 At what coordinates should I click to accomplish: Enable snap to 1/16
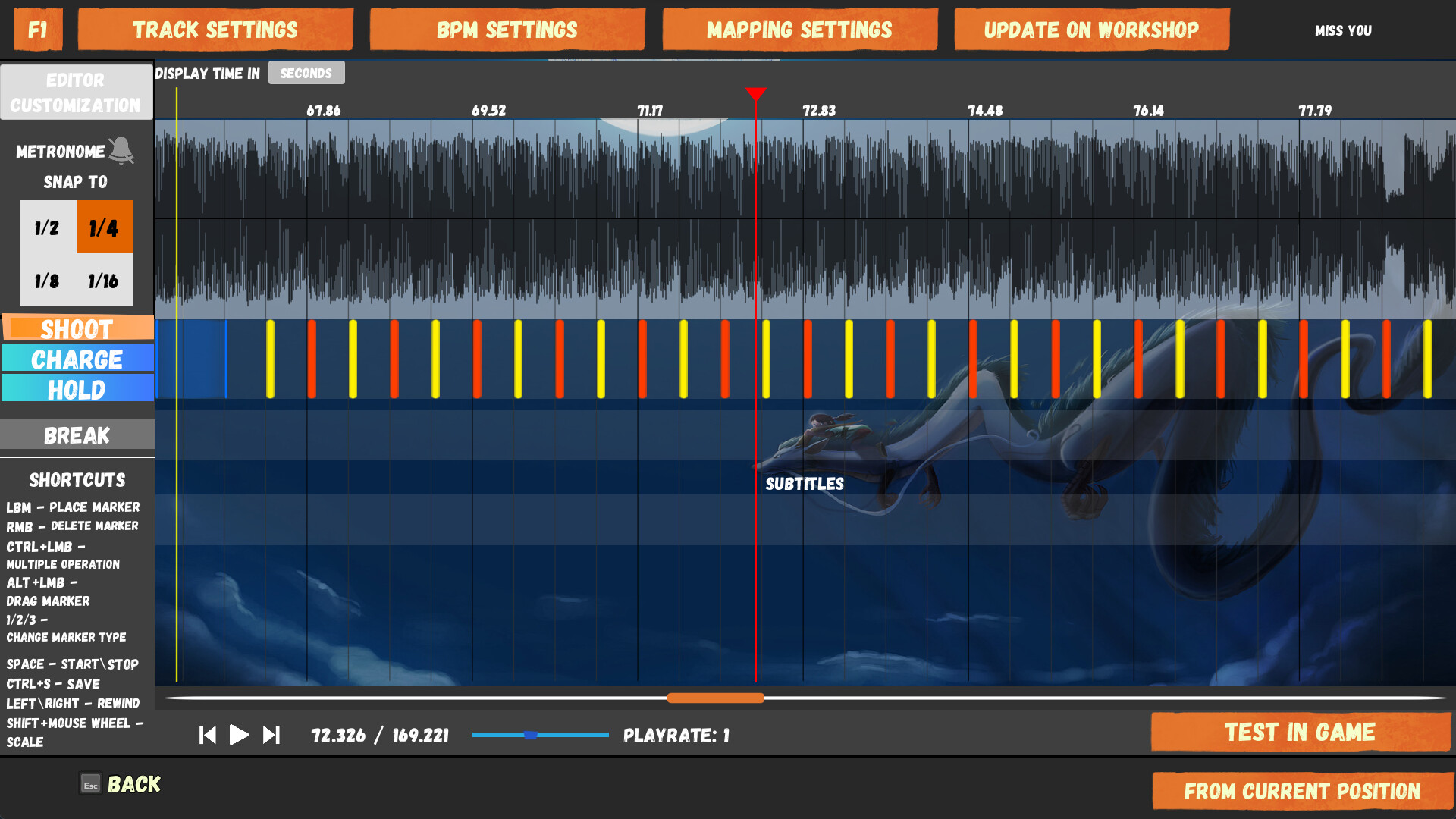[x=104, y=281]
